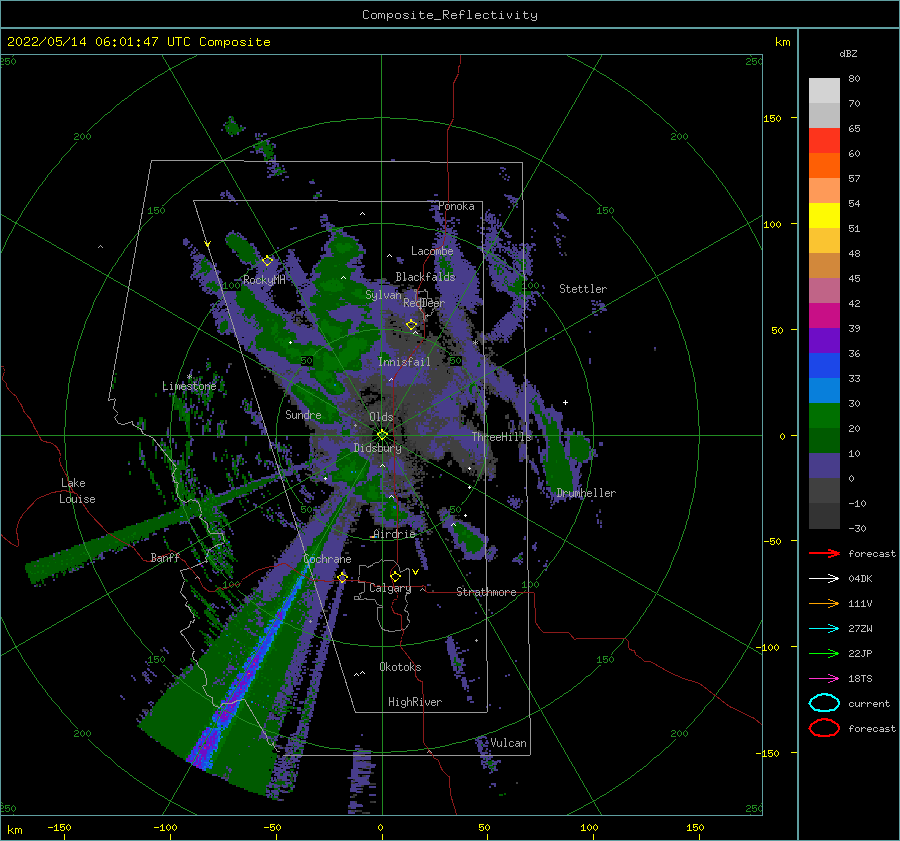900x841 pixels.
Task: Click the cyan 'current' ellipse legend icon
Action: (824, 703)
